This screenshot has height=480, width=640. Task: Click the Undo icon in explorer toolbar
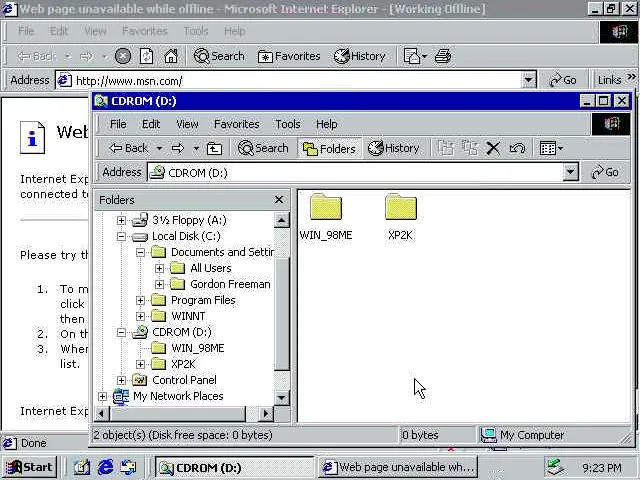pos(517,148)
